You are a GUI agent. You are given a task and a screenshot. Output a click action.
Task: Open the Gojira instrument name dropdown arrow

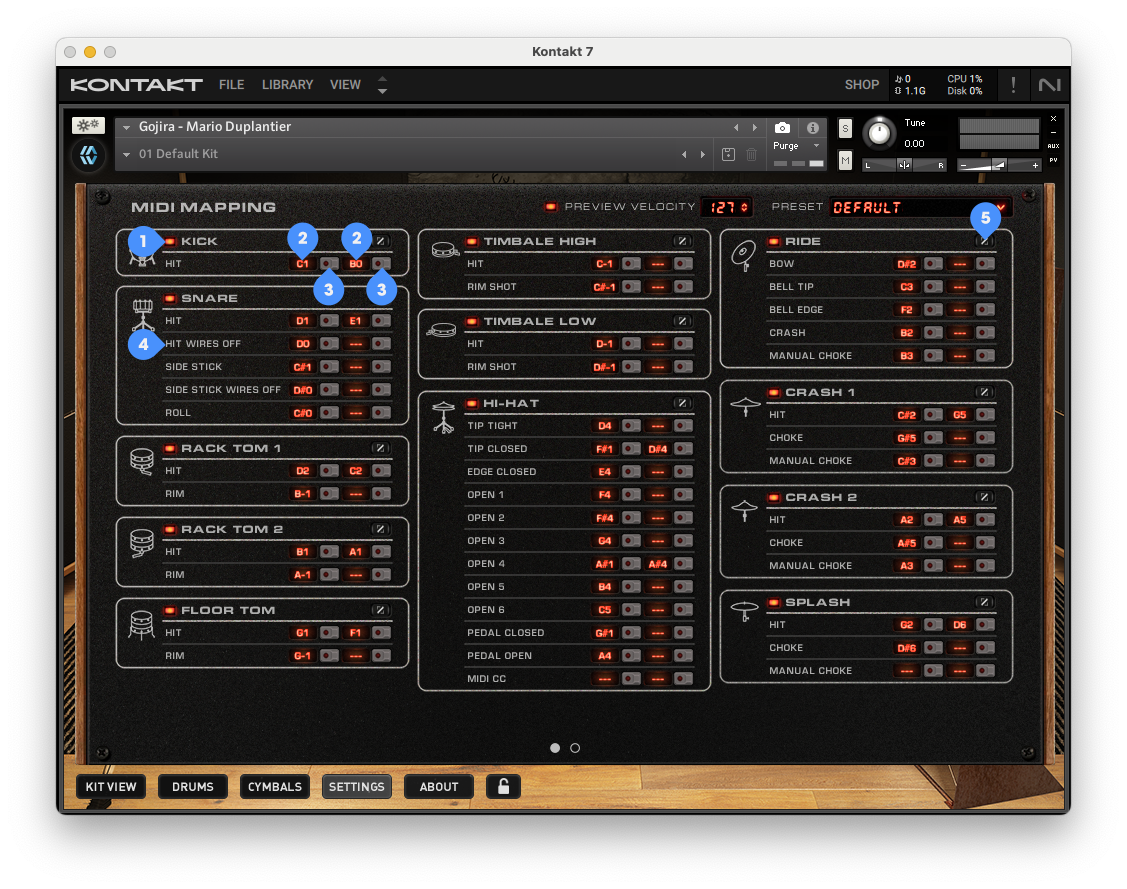pos(127,128)
